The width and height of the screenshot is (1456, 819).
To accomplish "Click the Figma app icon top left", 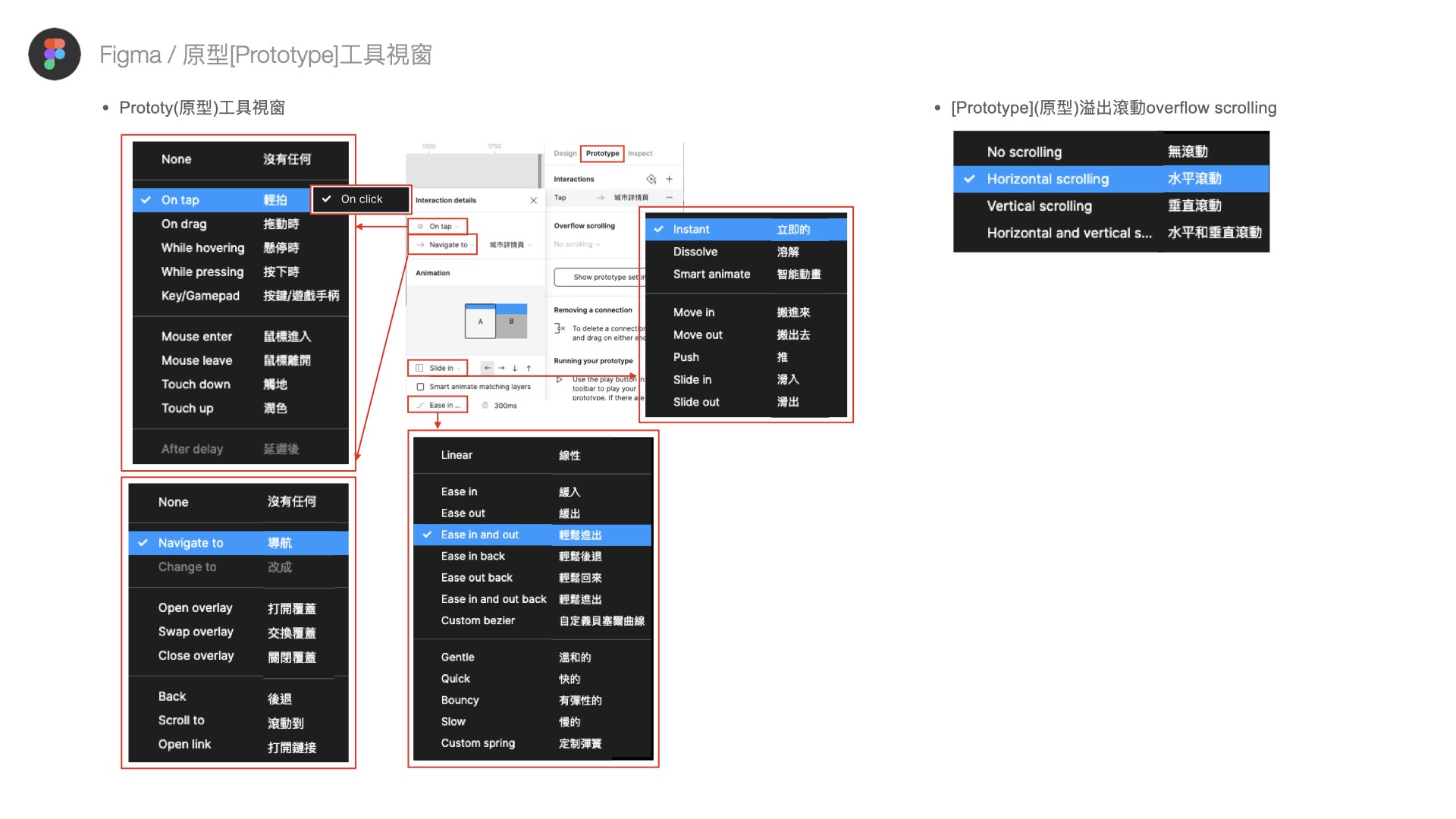I will [54, 54].
